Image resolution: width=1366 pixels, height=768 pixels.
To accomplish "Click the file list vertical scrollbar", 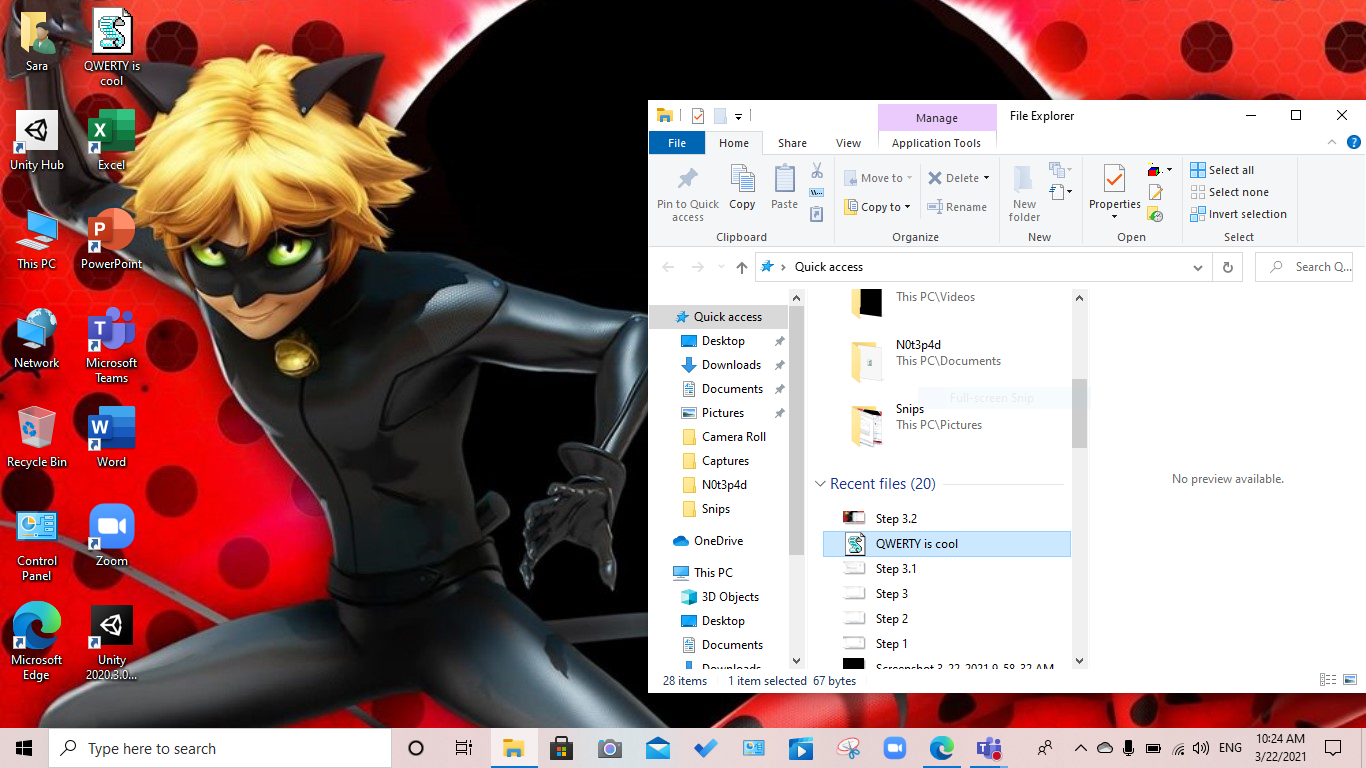I will tap(1079, 412).
